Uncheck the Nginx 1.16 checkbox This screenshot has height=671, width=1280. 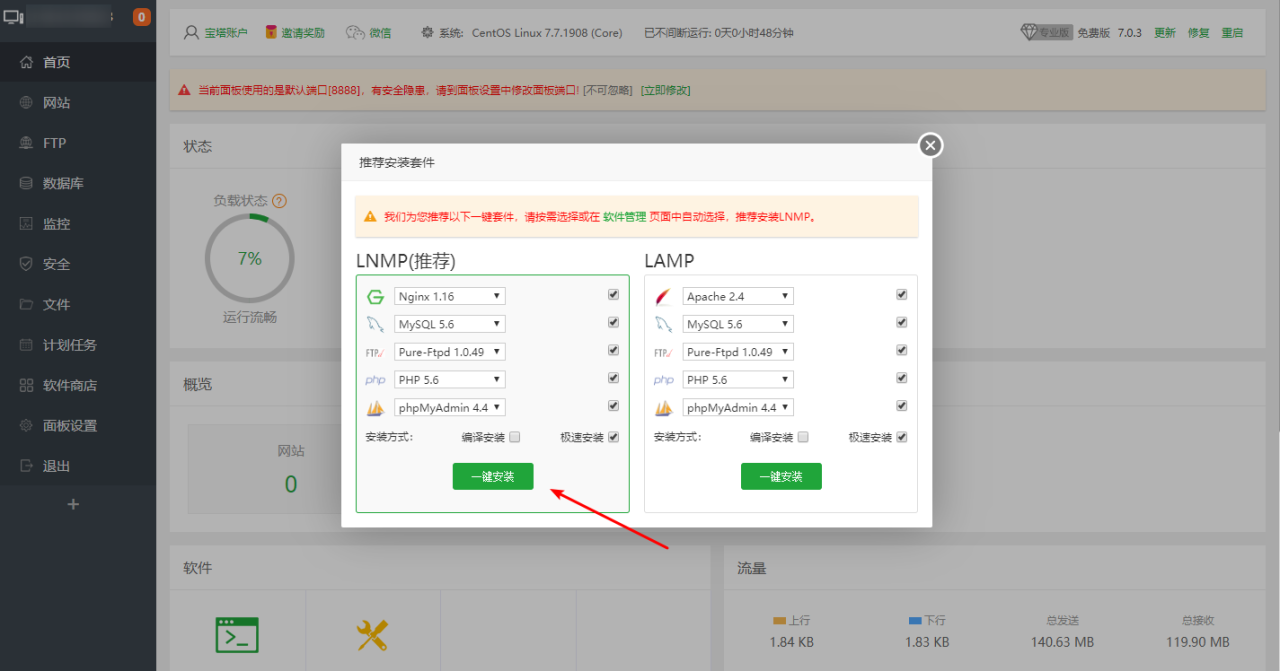click(613, 294)
